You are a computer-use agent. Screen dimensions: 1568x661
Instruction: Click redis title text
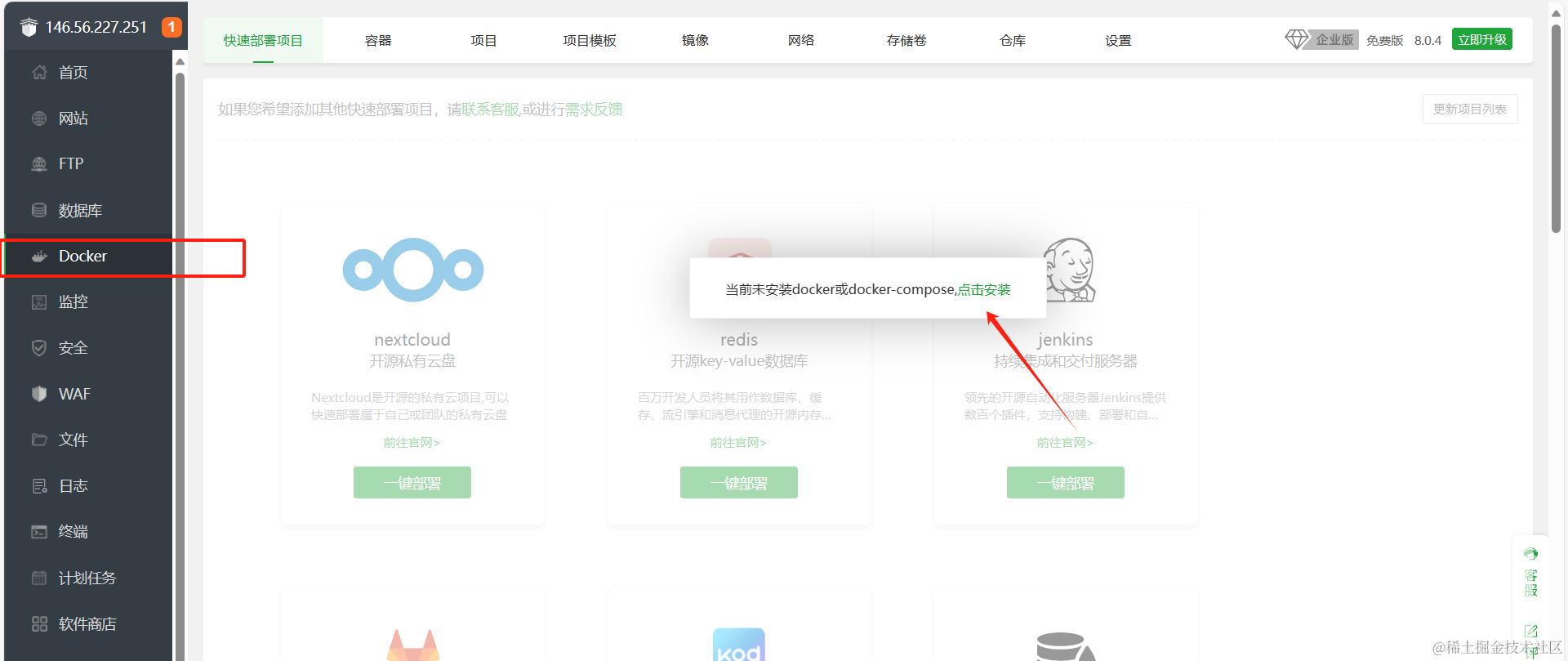[739, 339]
